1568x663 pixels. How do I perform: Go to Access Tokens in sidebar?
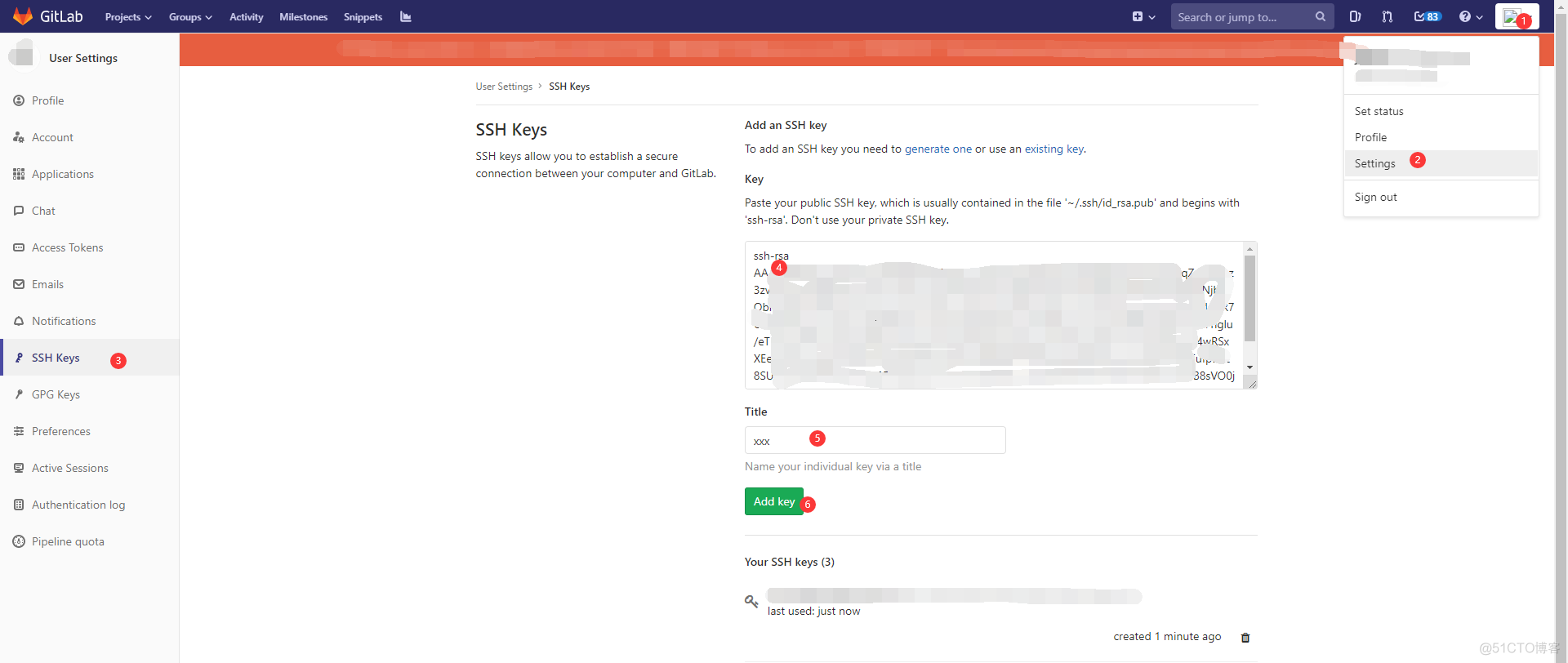(67, 247)
